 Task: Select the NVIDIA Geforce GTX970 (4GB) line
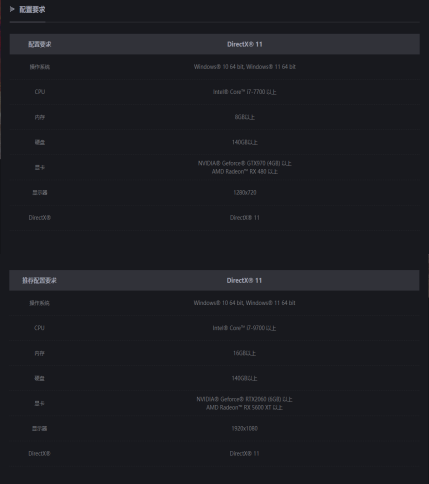[244, 163]
